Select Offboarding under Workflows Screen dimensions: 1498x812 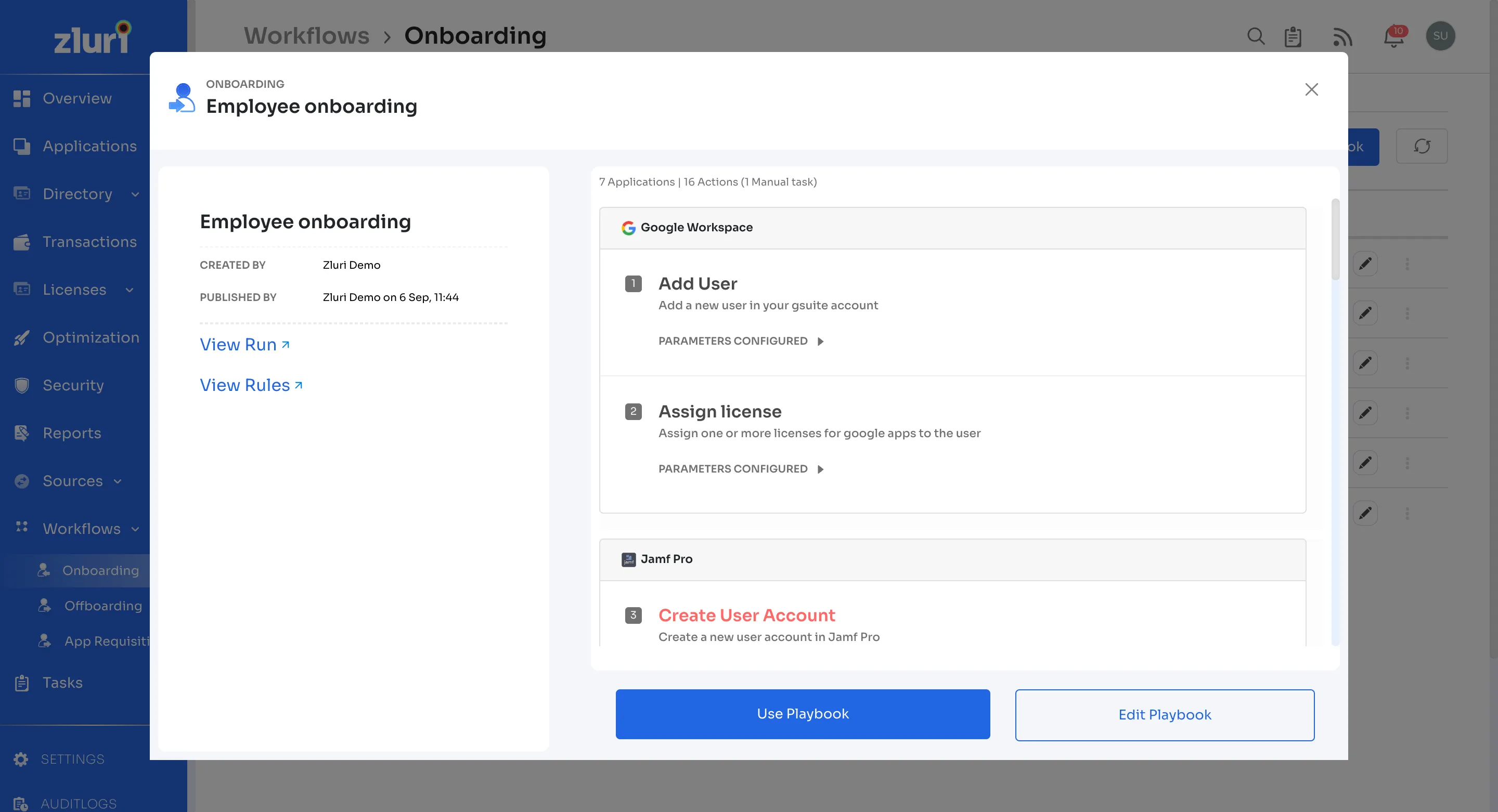(103, 606)
